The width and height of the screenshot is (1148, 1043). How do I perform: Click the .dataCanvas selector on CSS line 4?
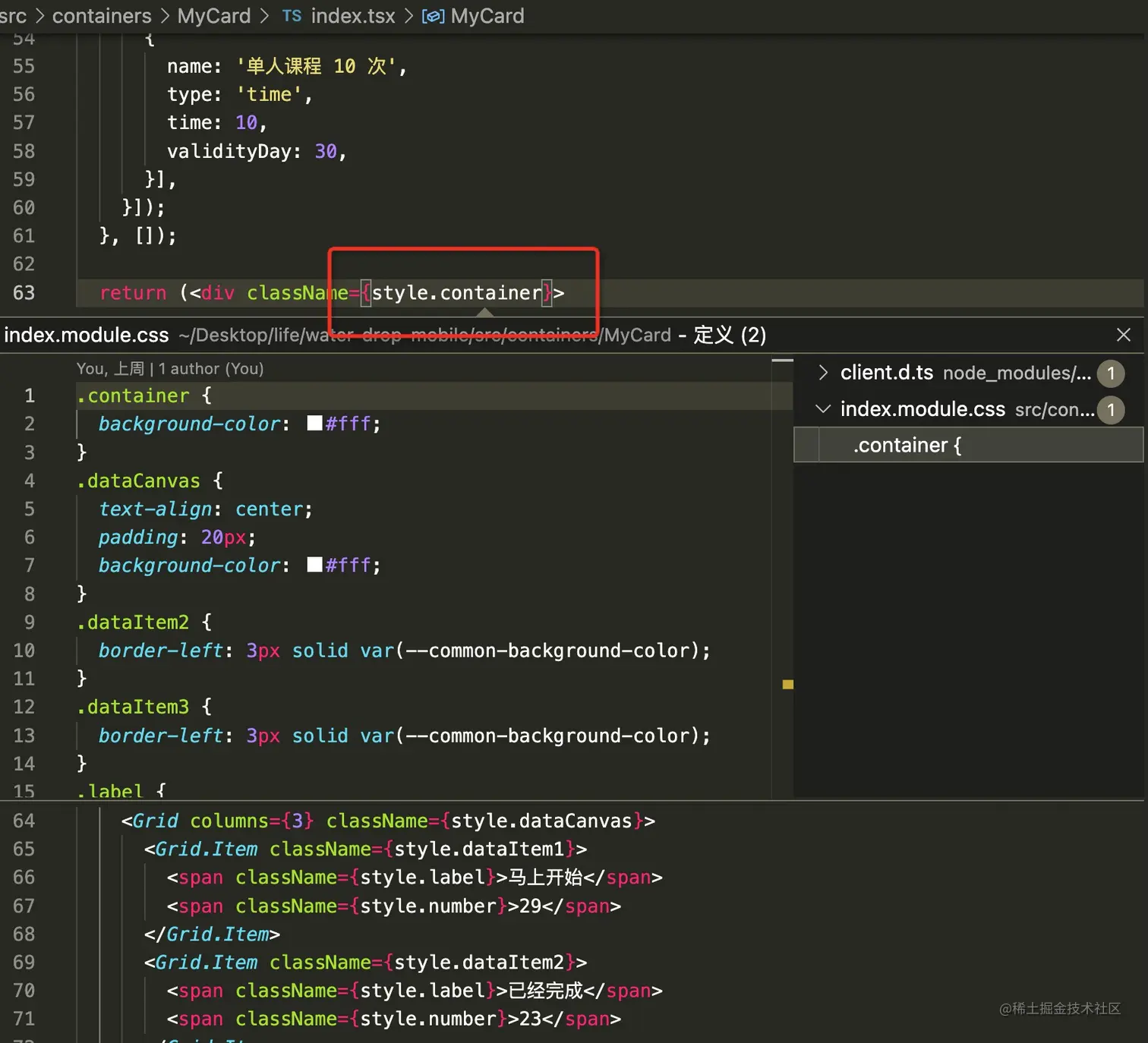pyautogui.click(x=138, y=481)
